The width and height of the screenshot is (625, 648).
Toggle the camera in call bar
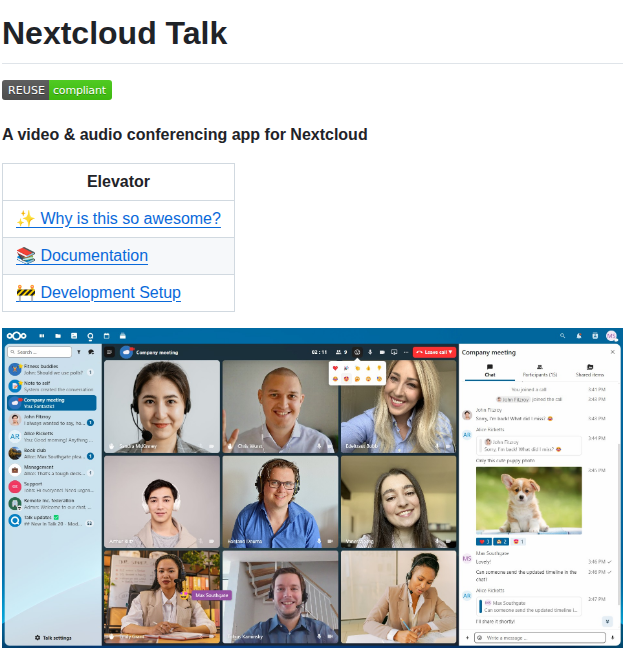coord(382,352)
